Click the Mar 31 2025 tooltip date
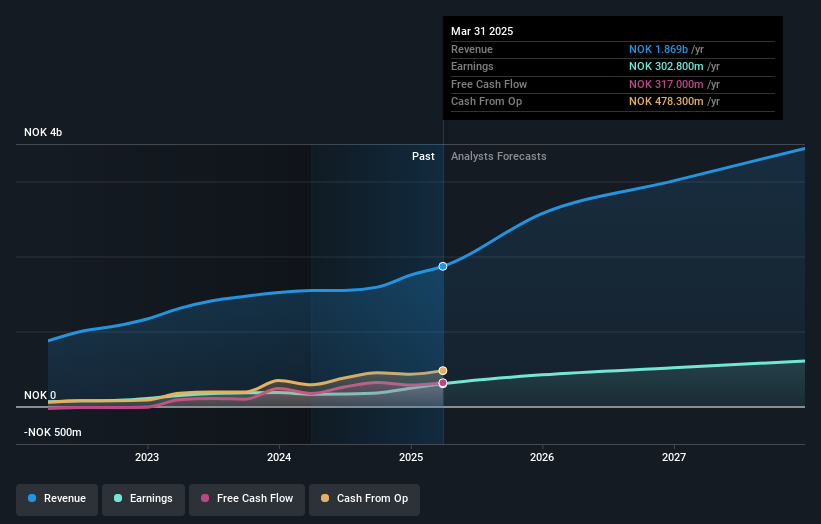The image size is (821, 524). click(482, 31)
